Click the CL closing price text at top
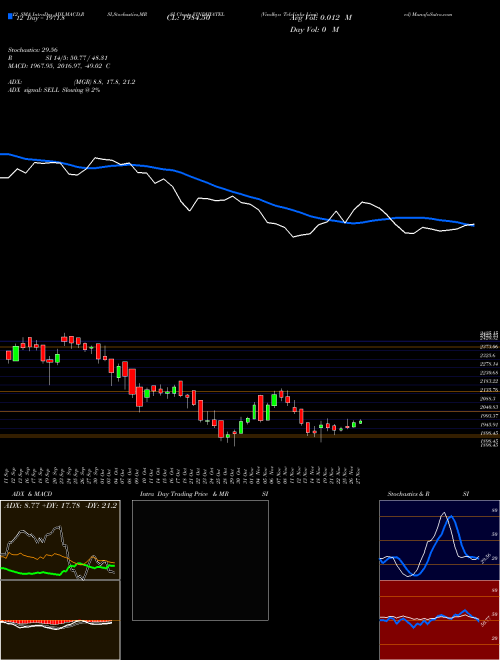 coord(188,18)
